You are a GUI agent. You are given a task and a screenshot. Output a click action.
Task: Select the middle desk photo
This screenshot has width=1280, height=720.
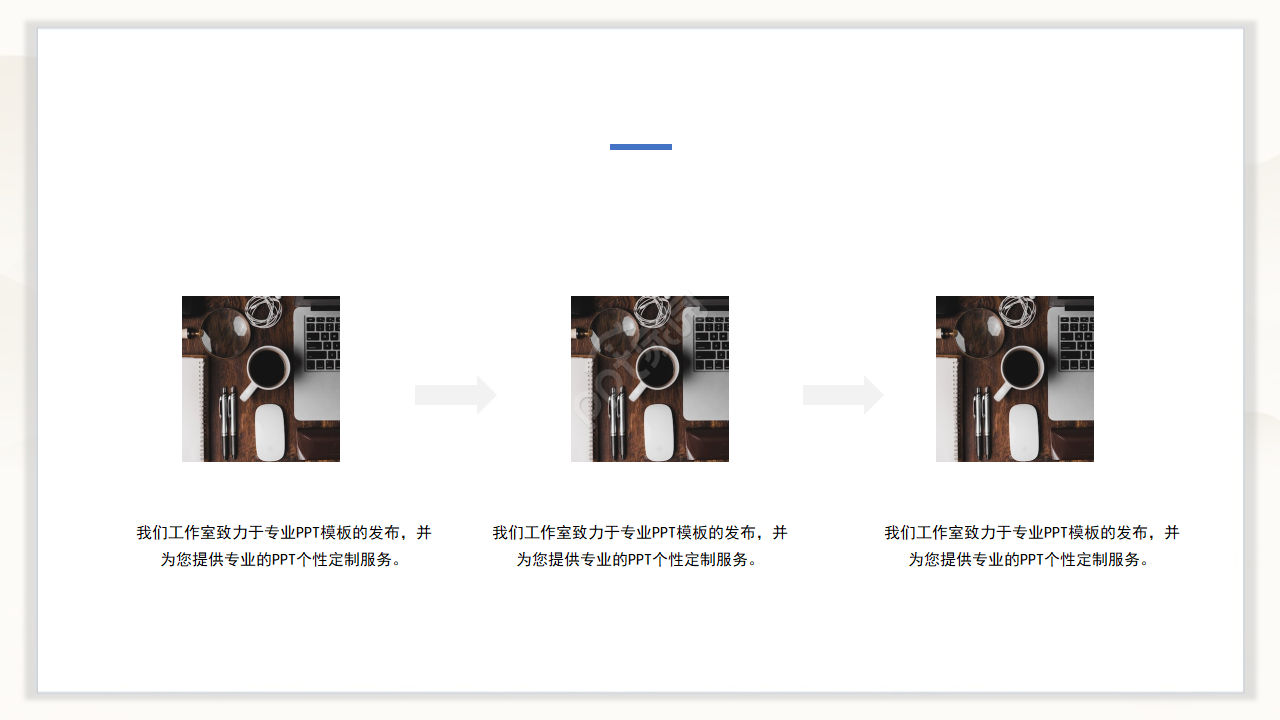pyautogui.click(x=649, y=378)
